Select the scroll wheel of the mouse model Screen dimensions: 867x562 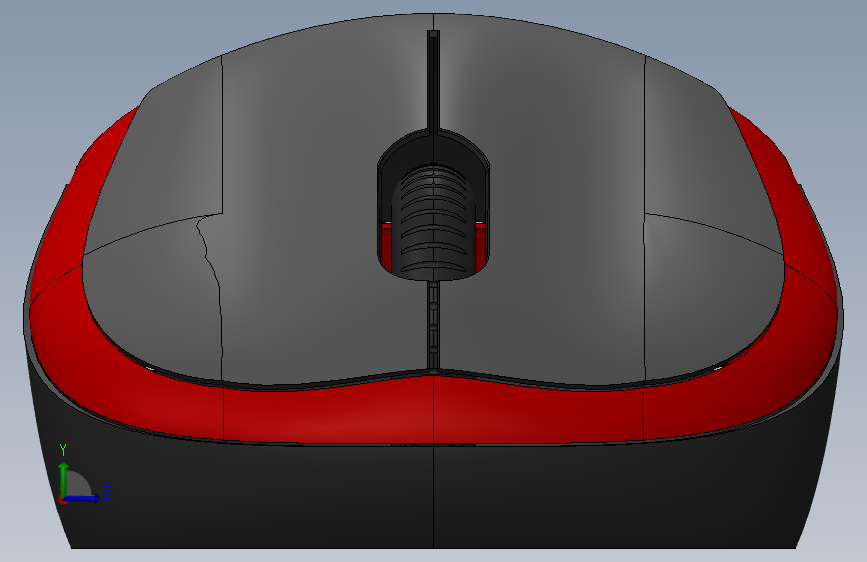433,221
